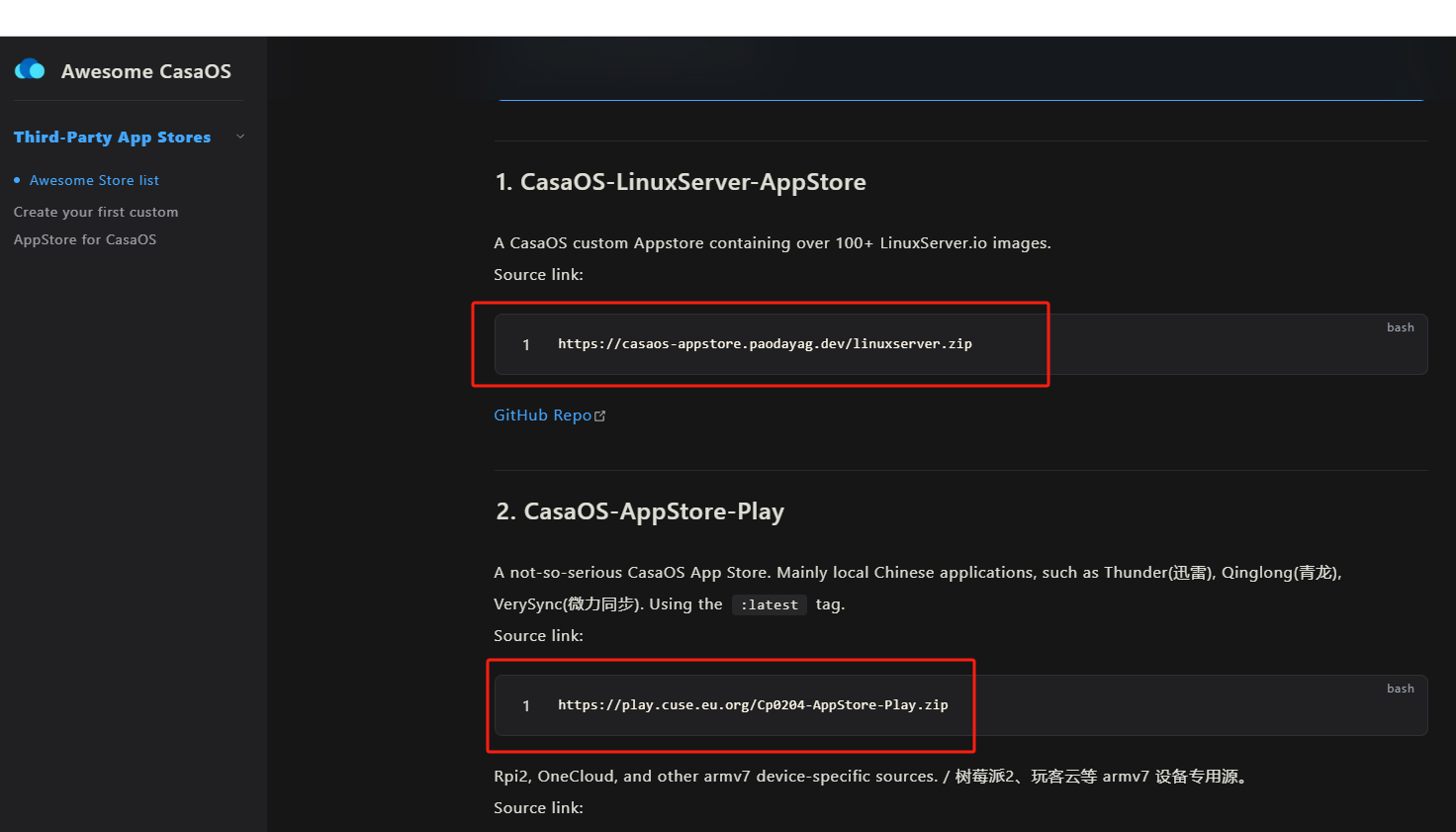1456x832 pixels.
Task: Click bash label on the linuxserver code block
Action: tap(1400, 327)
